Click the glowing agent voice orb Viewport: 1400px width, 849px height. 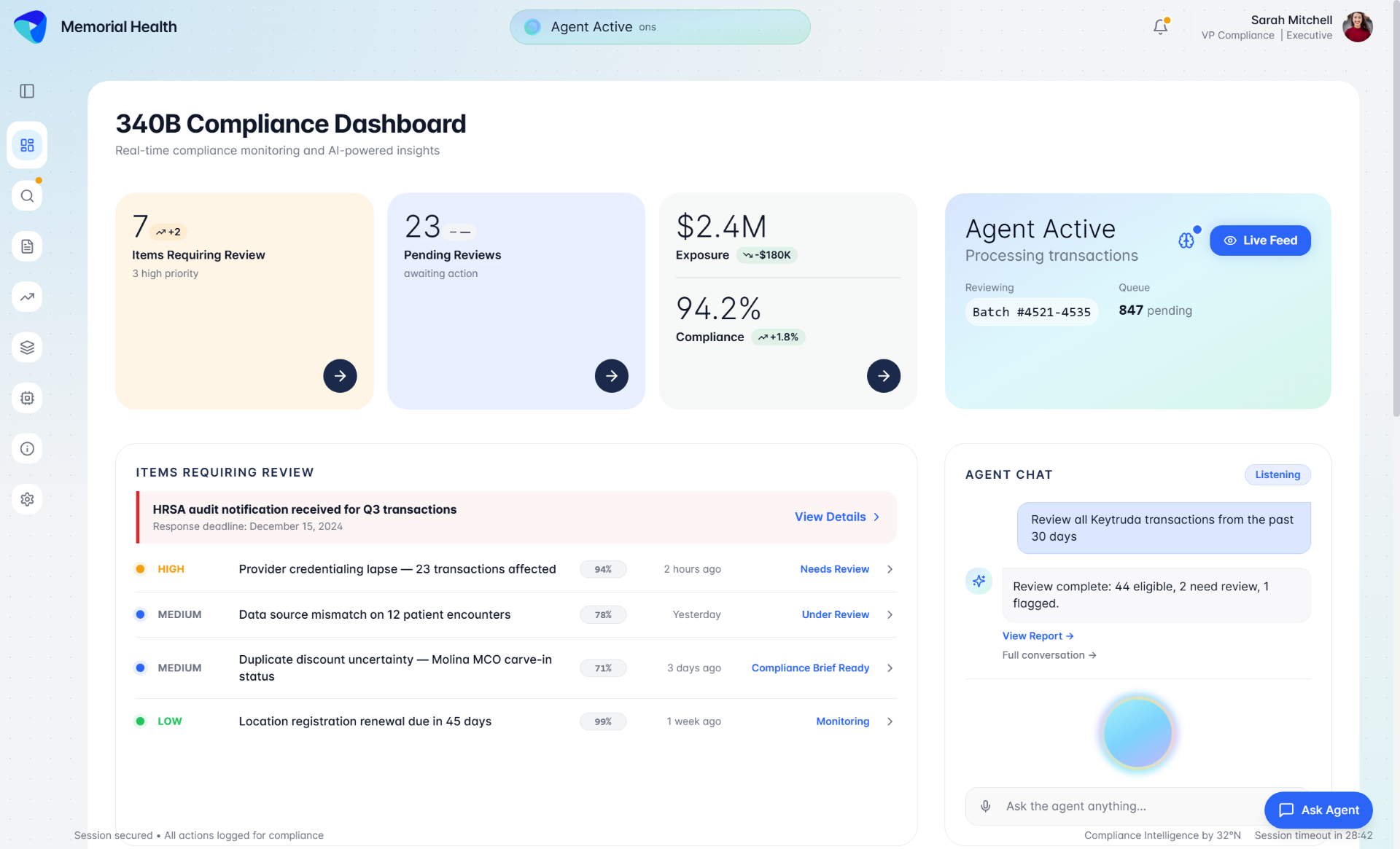point(1137,733)
